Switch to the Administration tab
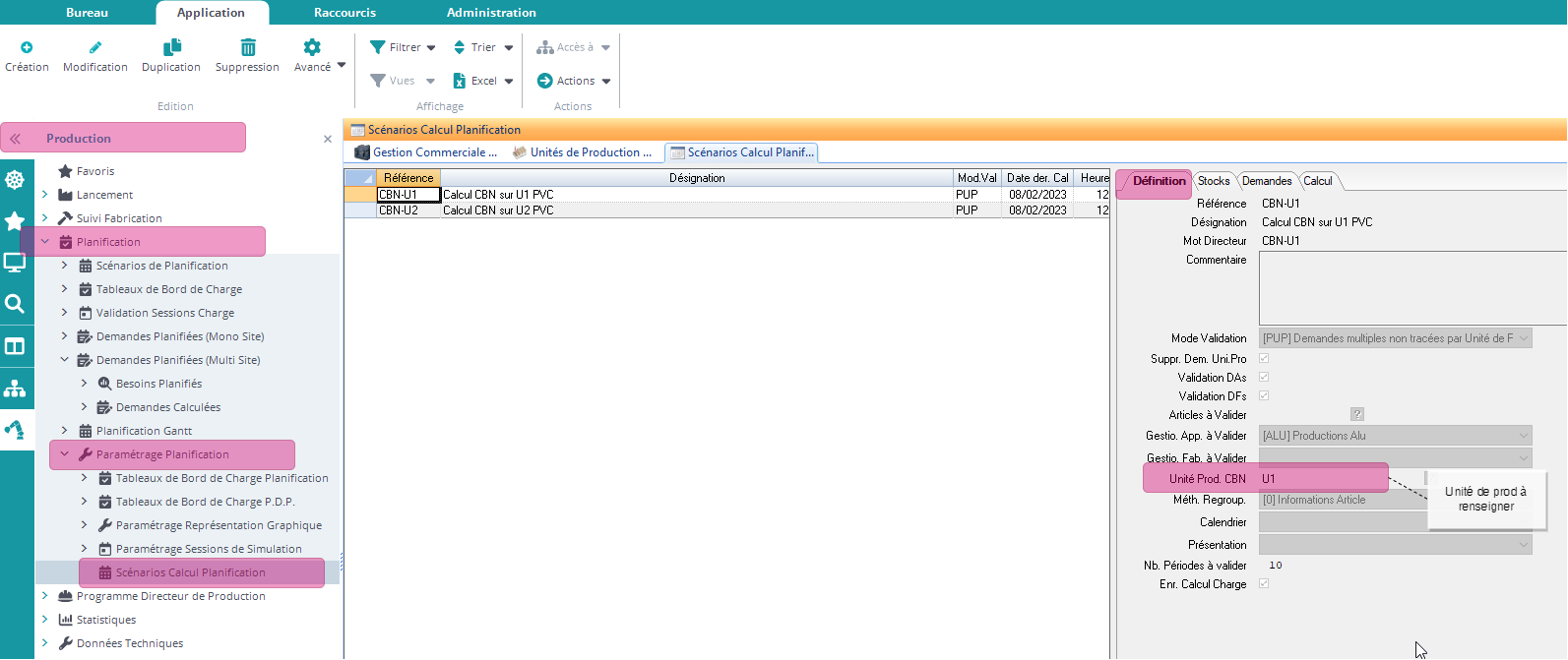This screenshot has width=1568, height=660. coord(491,13)
